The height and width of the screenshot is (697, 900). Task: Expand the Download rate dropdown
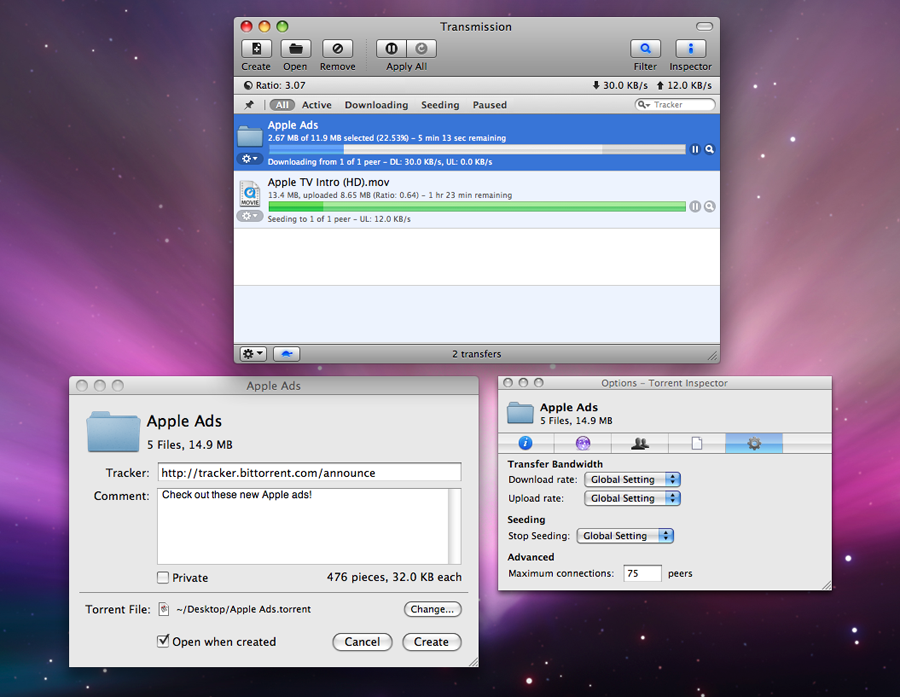coord(632,479)
